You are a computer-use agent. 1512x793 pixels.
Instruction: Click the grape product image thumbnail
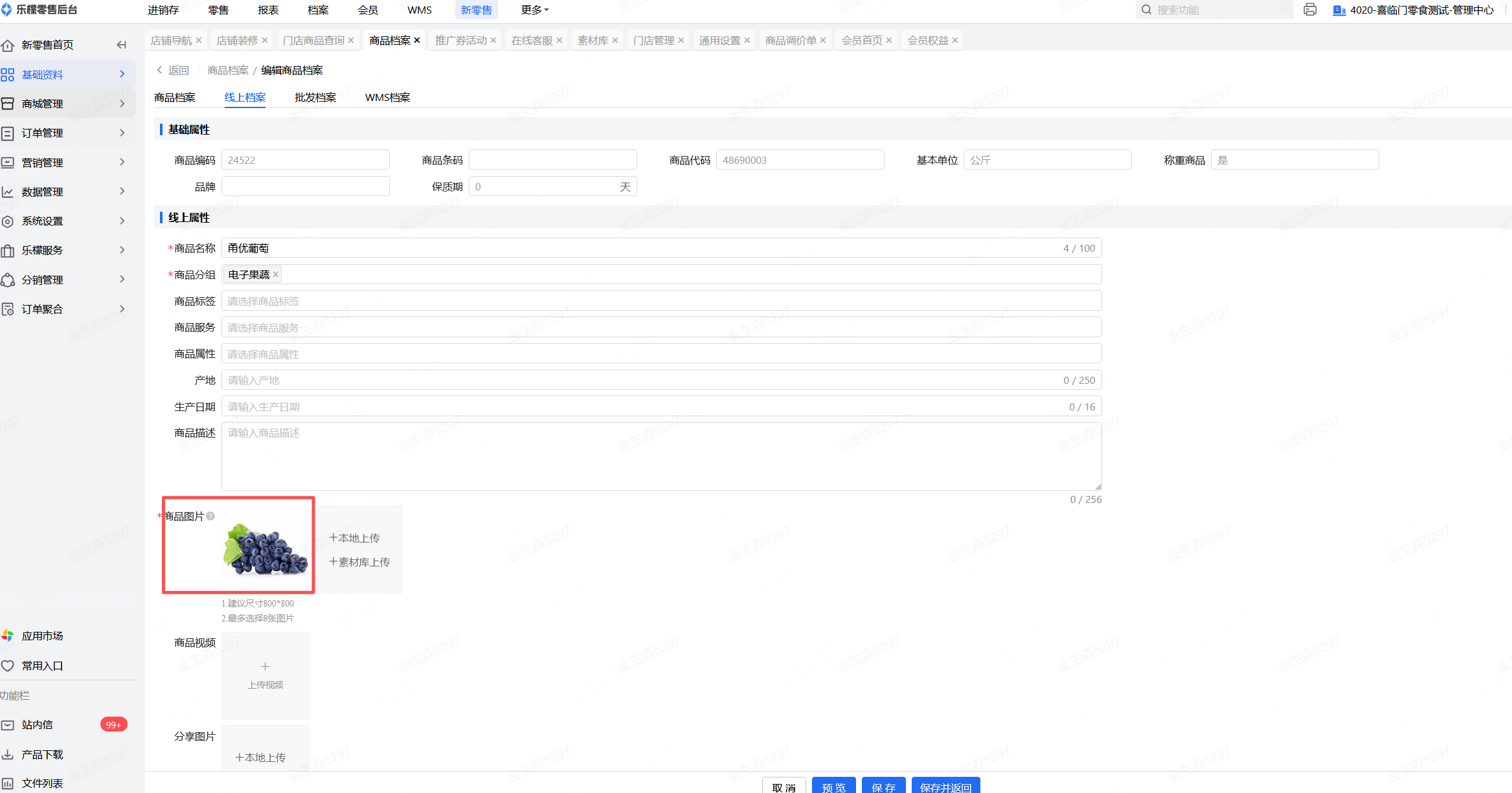265,549
